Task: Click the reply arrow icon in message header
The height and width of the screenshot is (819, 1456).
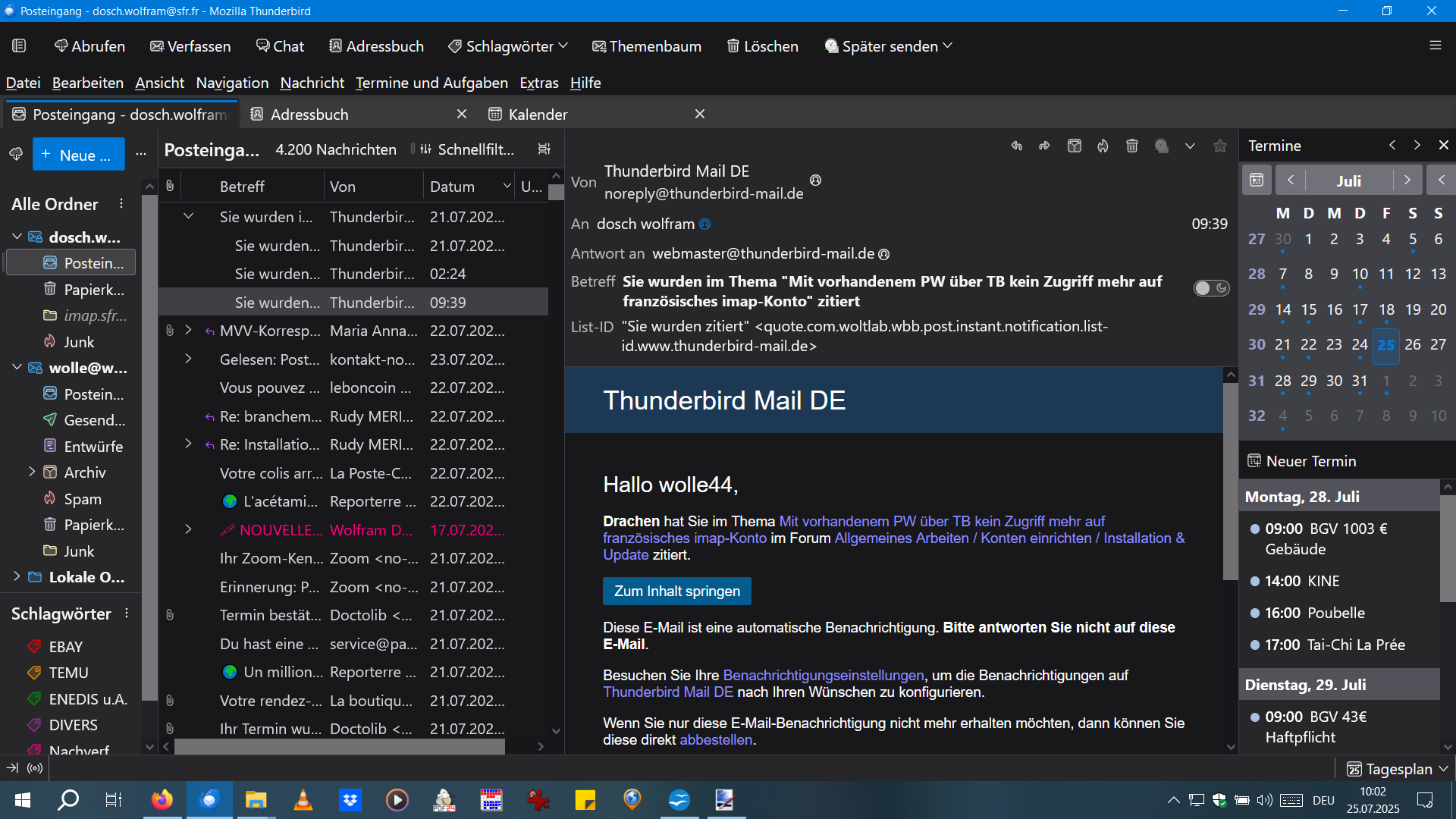Action: 1016,146
